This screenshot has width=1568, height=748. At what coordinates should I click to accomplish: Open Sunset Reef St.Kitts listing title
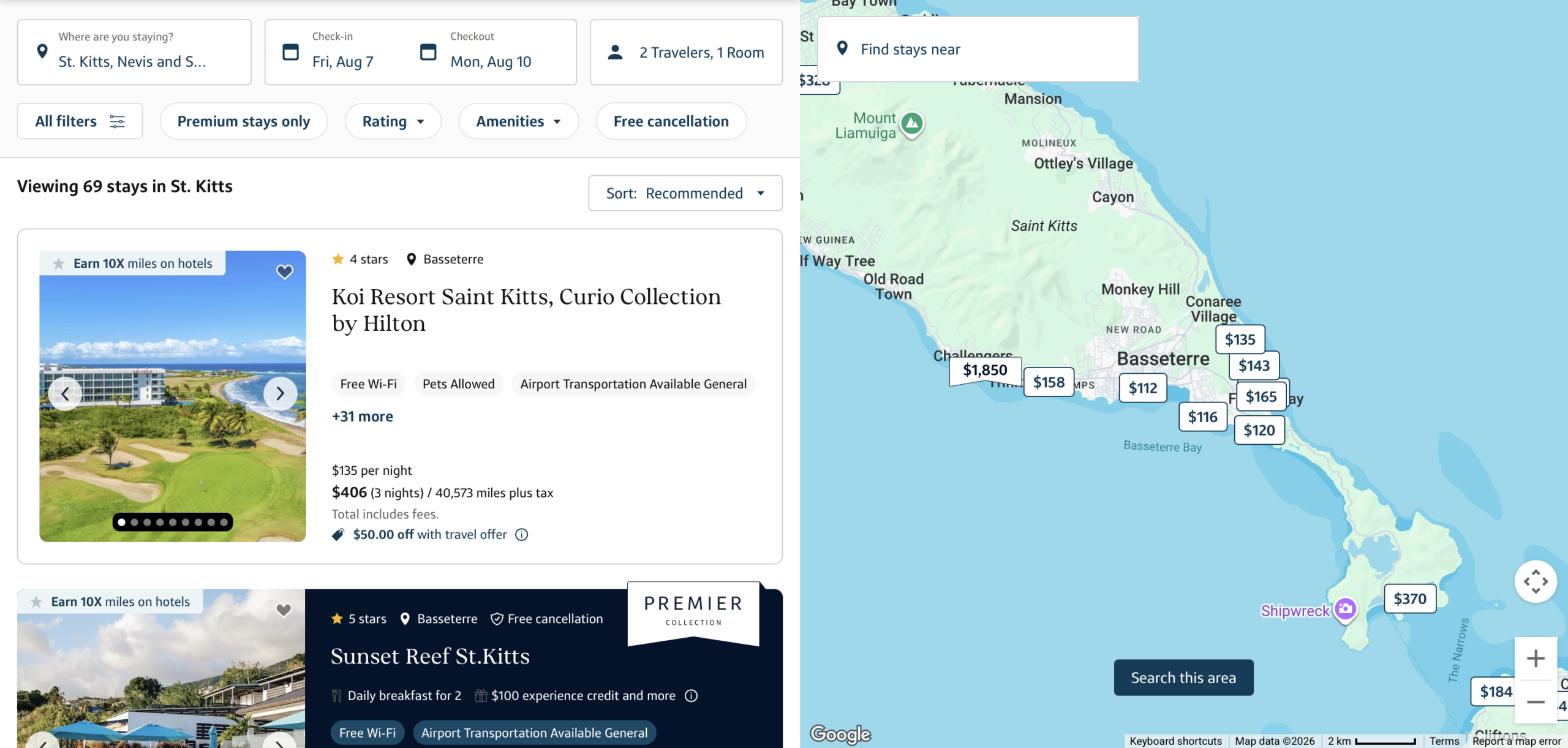click(430, 657)
